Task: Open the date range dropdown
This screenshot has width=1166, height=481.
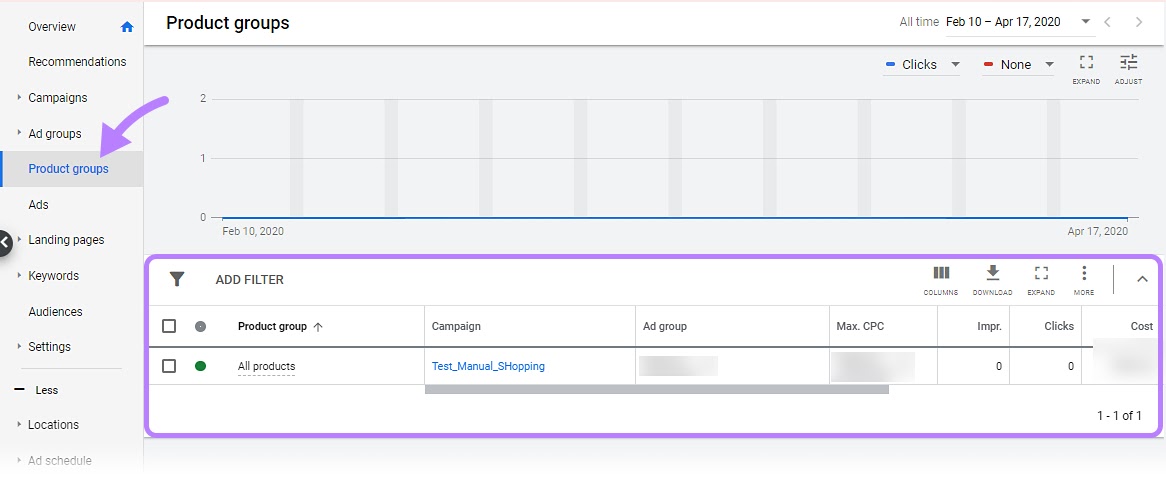Action: click(1086, 22)
